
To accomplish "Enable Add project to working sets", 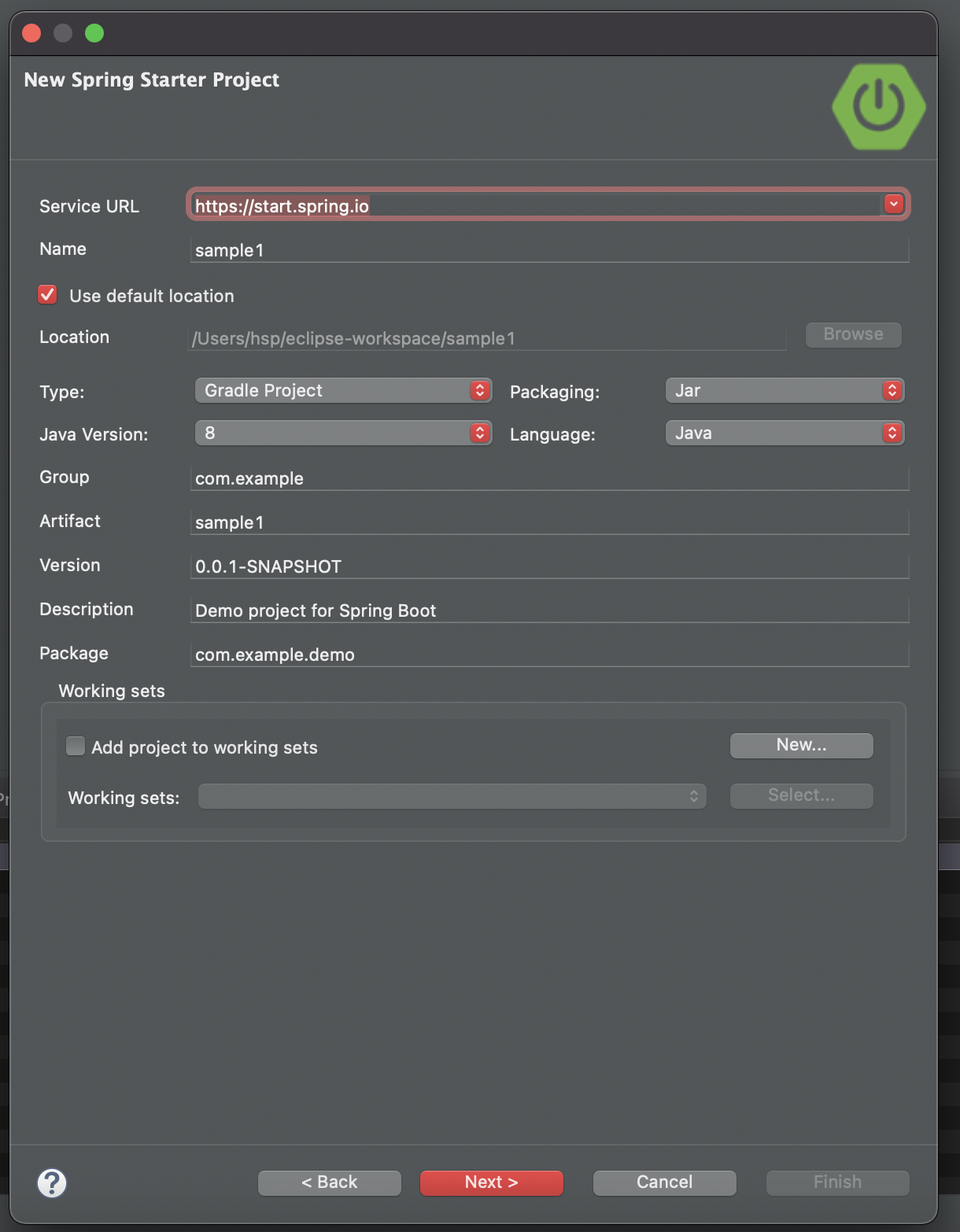I will point(76,746).
